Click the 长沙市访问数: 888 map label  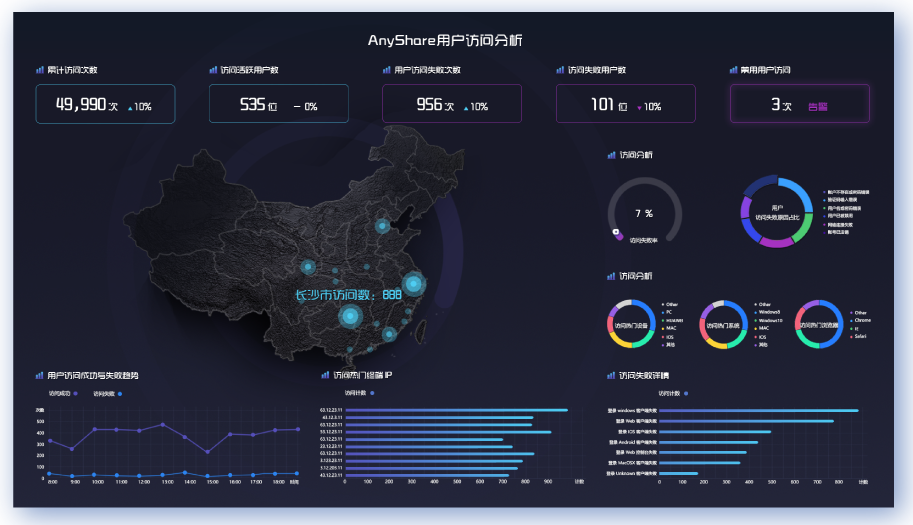[x=348, y=295]
